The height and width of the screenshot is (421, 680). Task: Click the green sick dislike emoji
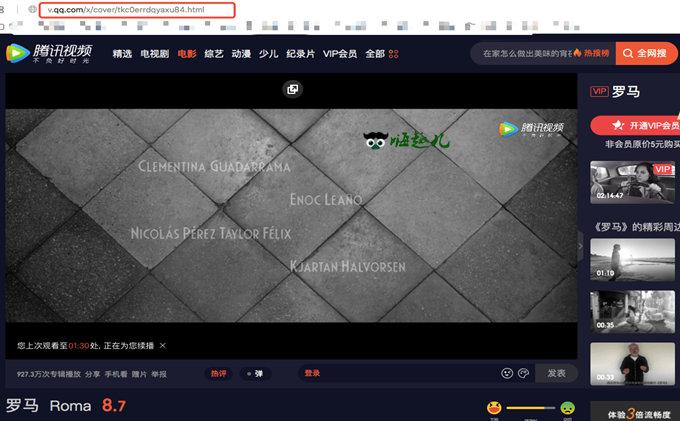567,408
